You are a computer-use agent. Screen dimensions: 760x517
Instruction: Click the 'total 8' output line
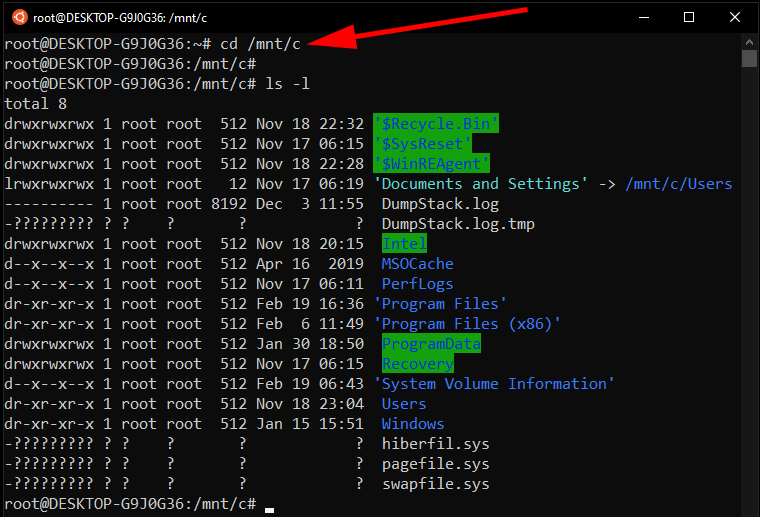coord(35,104)
